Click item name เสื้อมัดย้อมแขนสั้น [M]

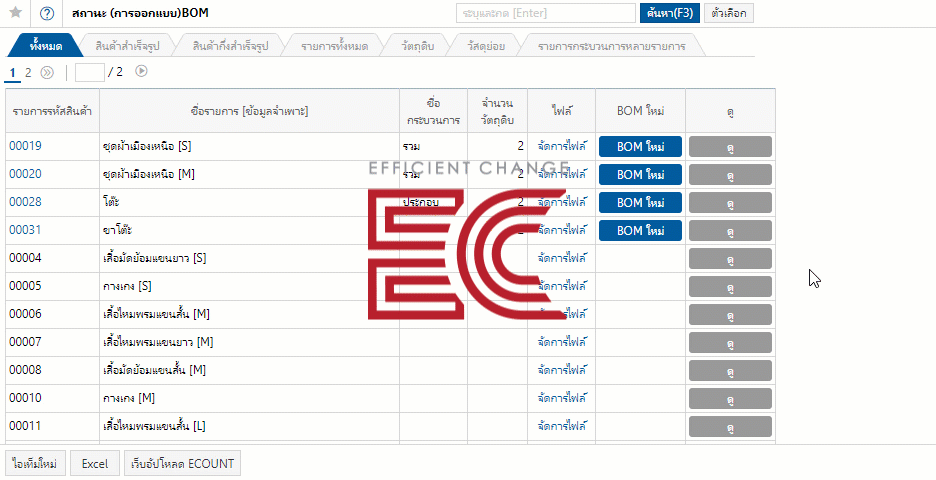tap(155, 370)
